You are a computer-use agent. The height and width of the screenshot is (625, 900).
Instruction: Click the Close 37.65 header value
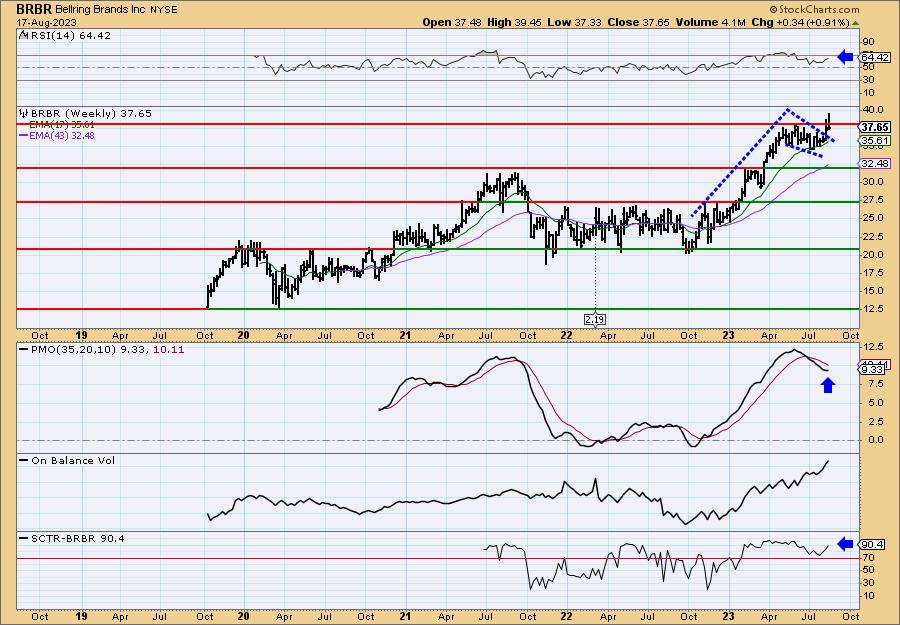tap(636, 22)
